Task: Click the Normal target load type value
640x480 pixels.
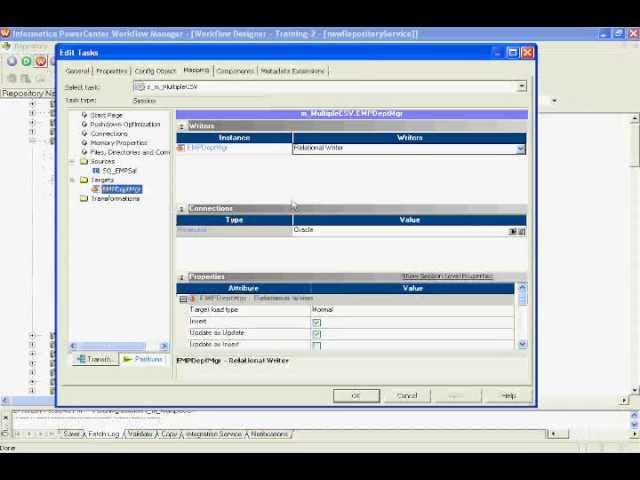Action: 323,310
